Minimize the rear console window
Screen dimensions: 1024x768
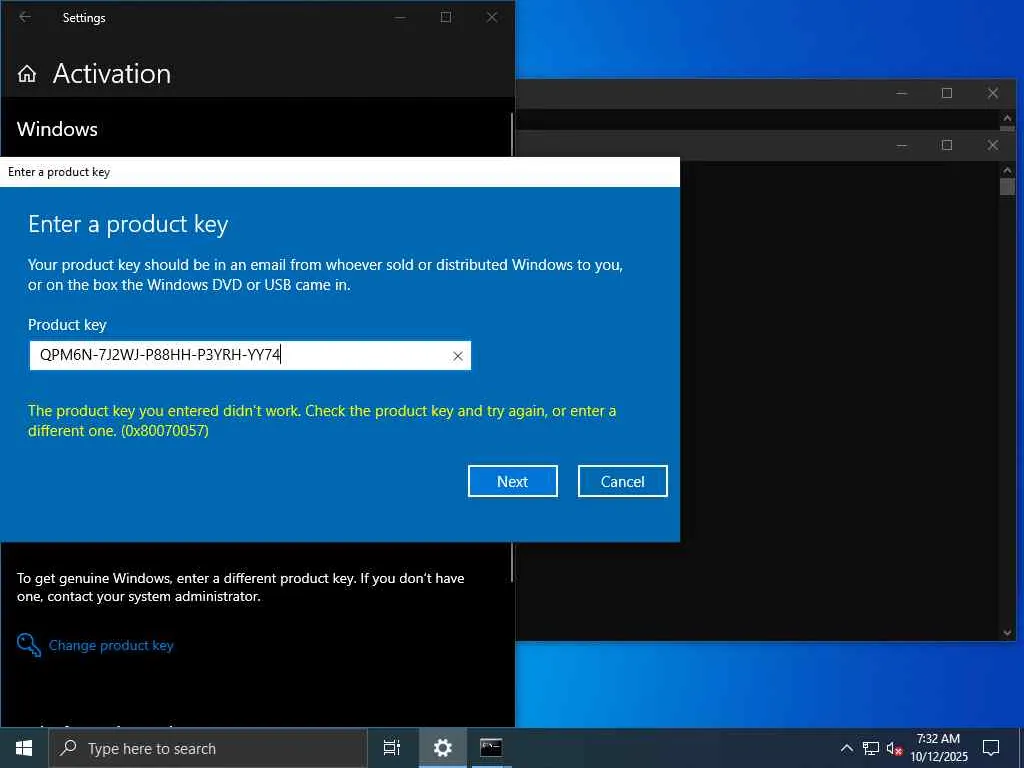[x=902, y=93]
